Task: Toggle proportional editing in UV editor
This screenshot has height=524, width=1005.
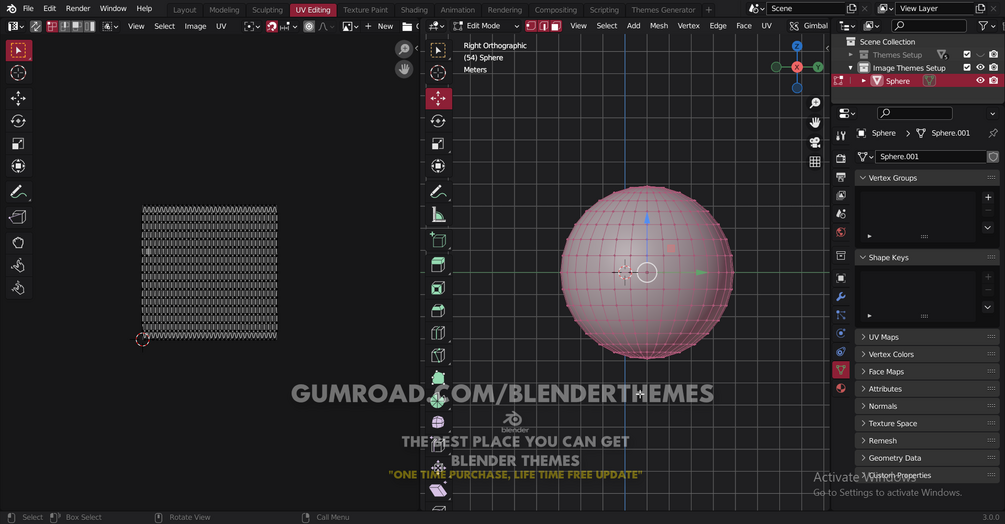Action: coord(309,26)
